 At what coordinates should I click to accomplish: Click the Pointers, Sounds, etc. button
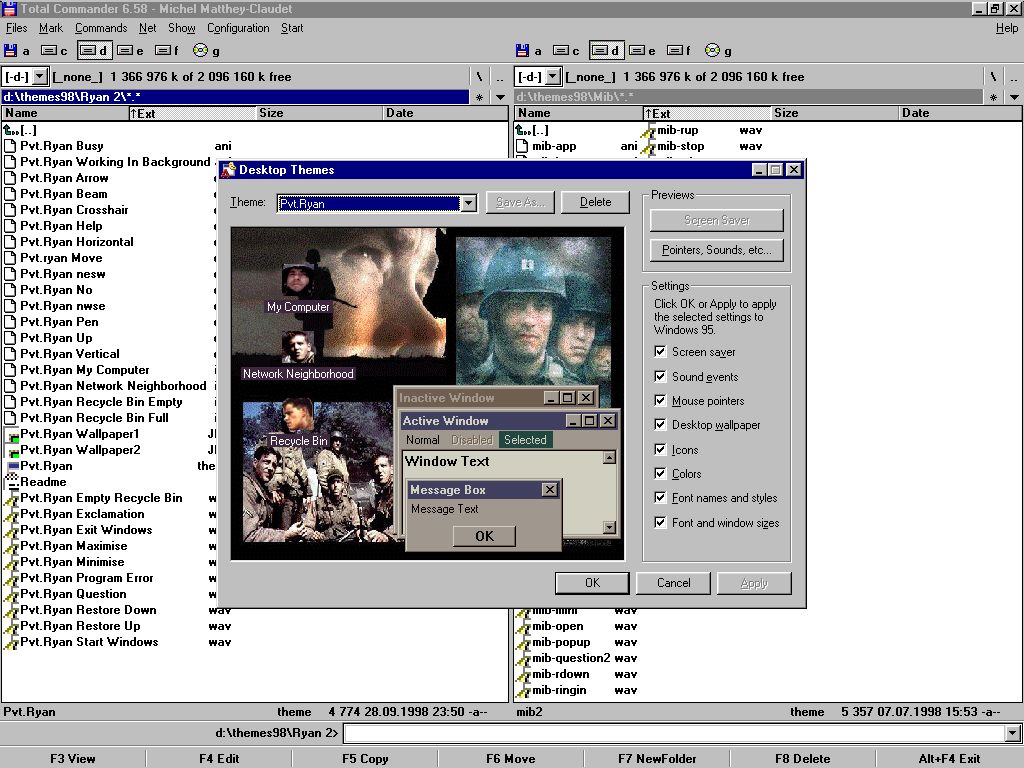716,250
